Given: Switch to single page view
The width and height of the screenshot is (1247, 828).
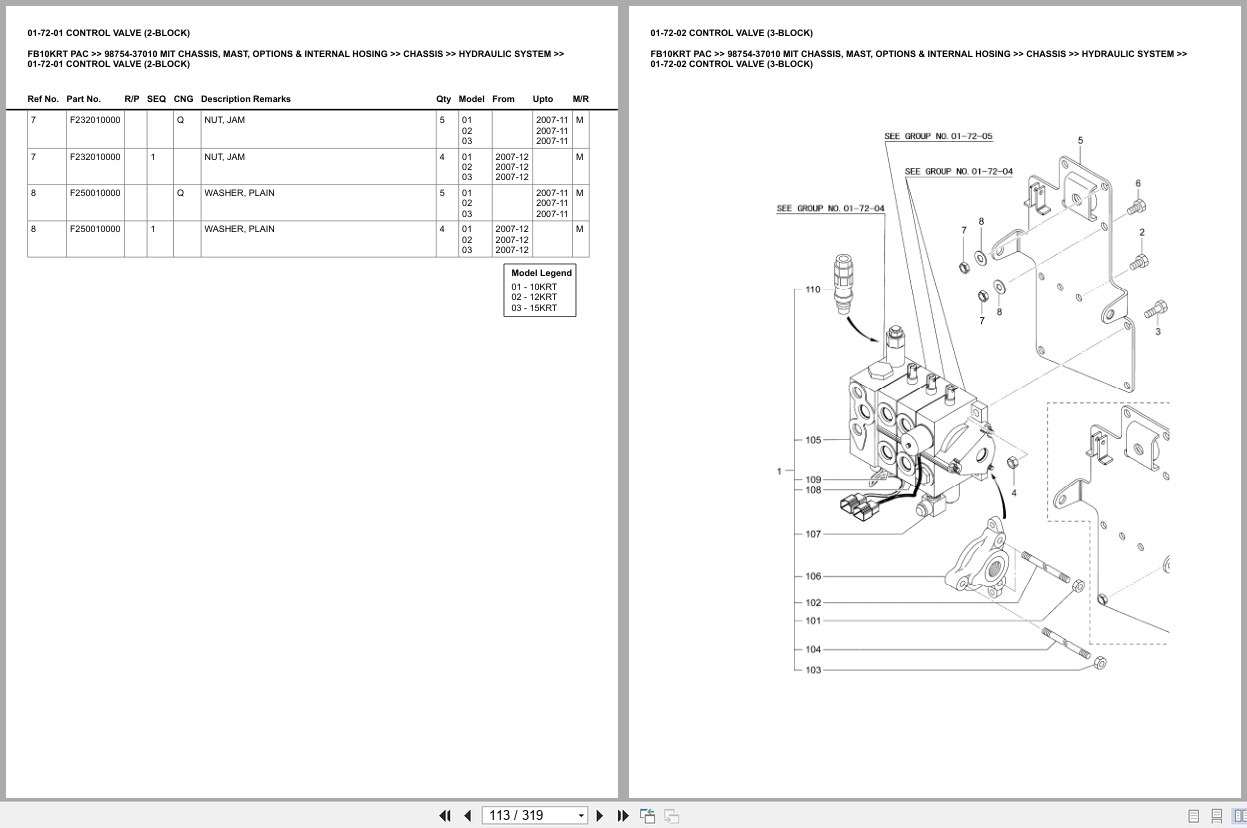Looking at the screenshot, I should tap(1194, 816).
